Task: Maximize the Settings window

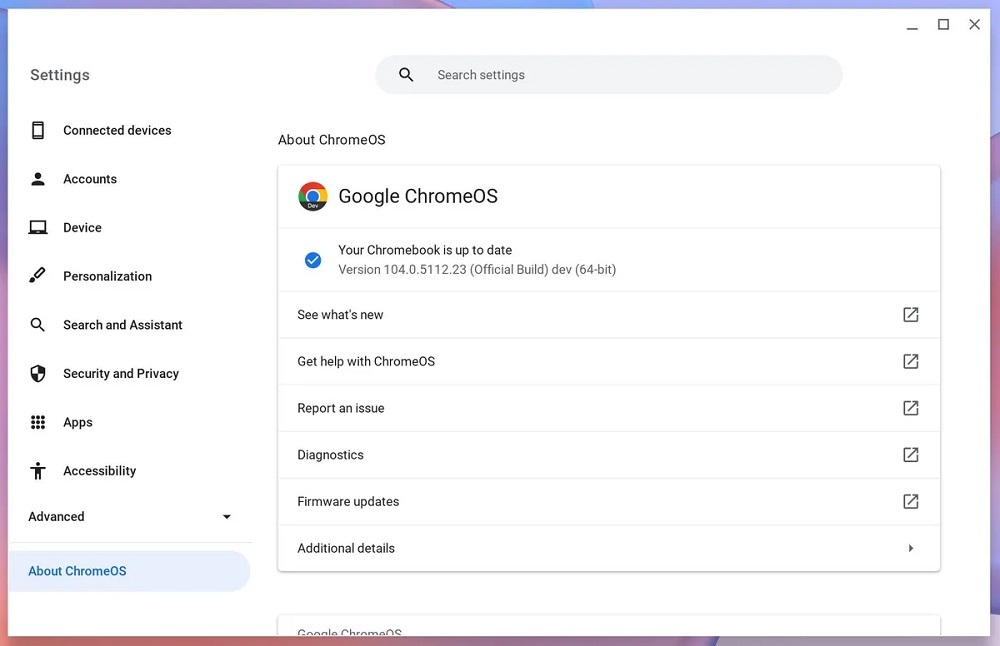Action: click(x=943, y=25)
